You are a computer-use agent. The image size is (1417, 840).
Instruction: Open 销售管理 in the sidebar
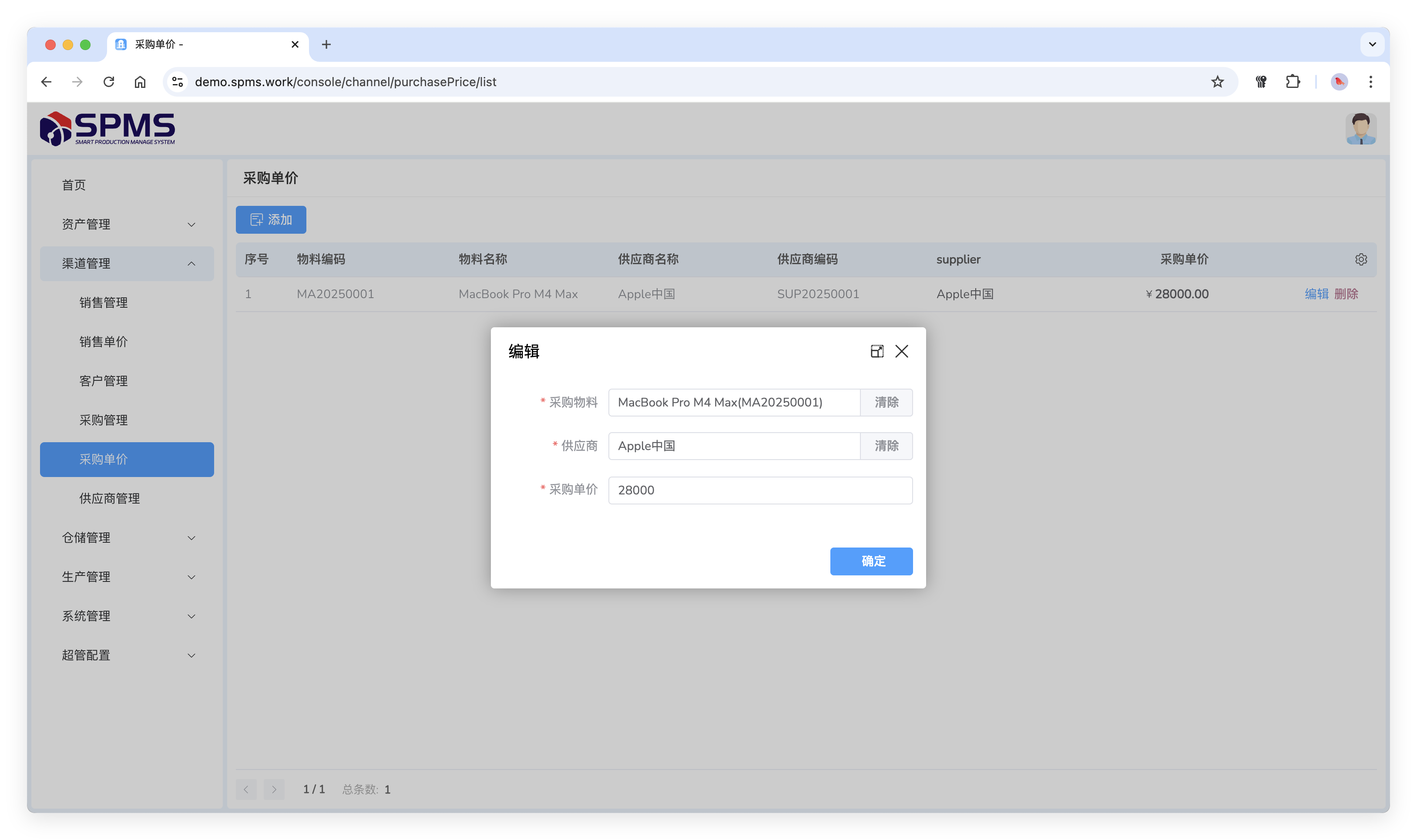click(x=127, y=302)
